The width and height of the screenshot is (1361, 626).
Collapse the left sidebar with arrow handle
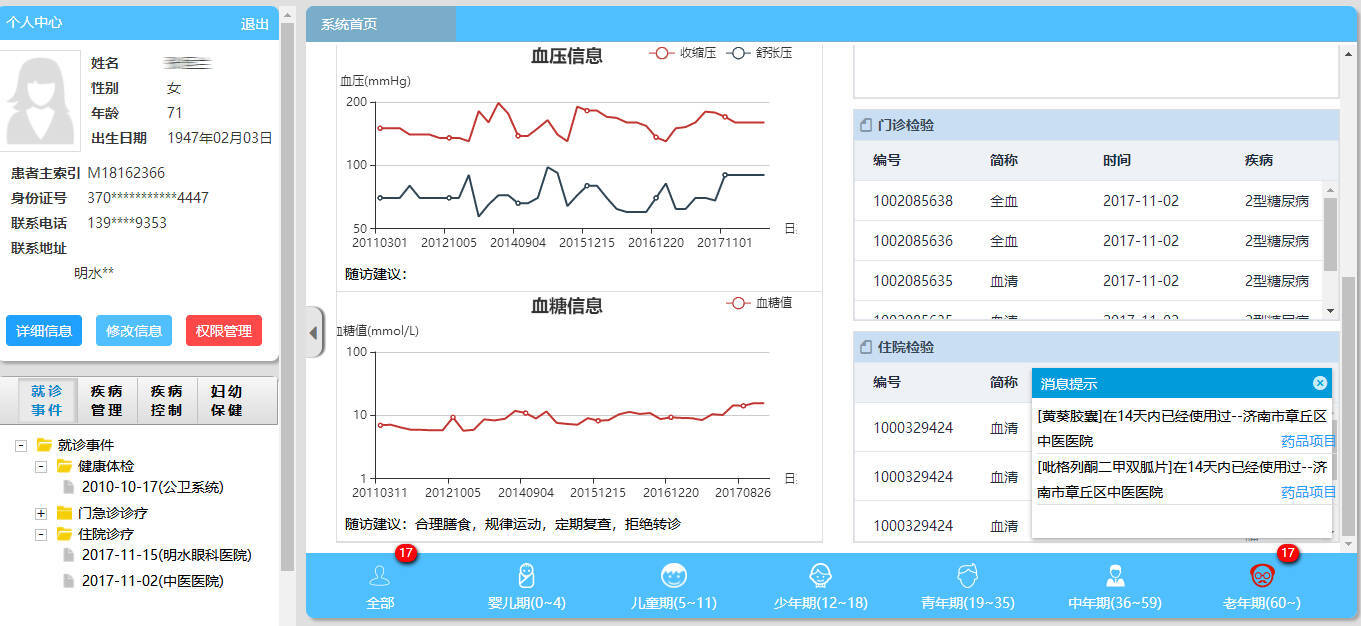[314, 332]
